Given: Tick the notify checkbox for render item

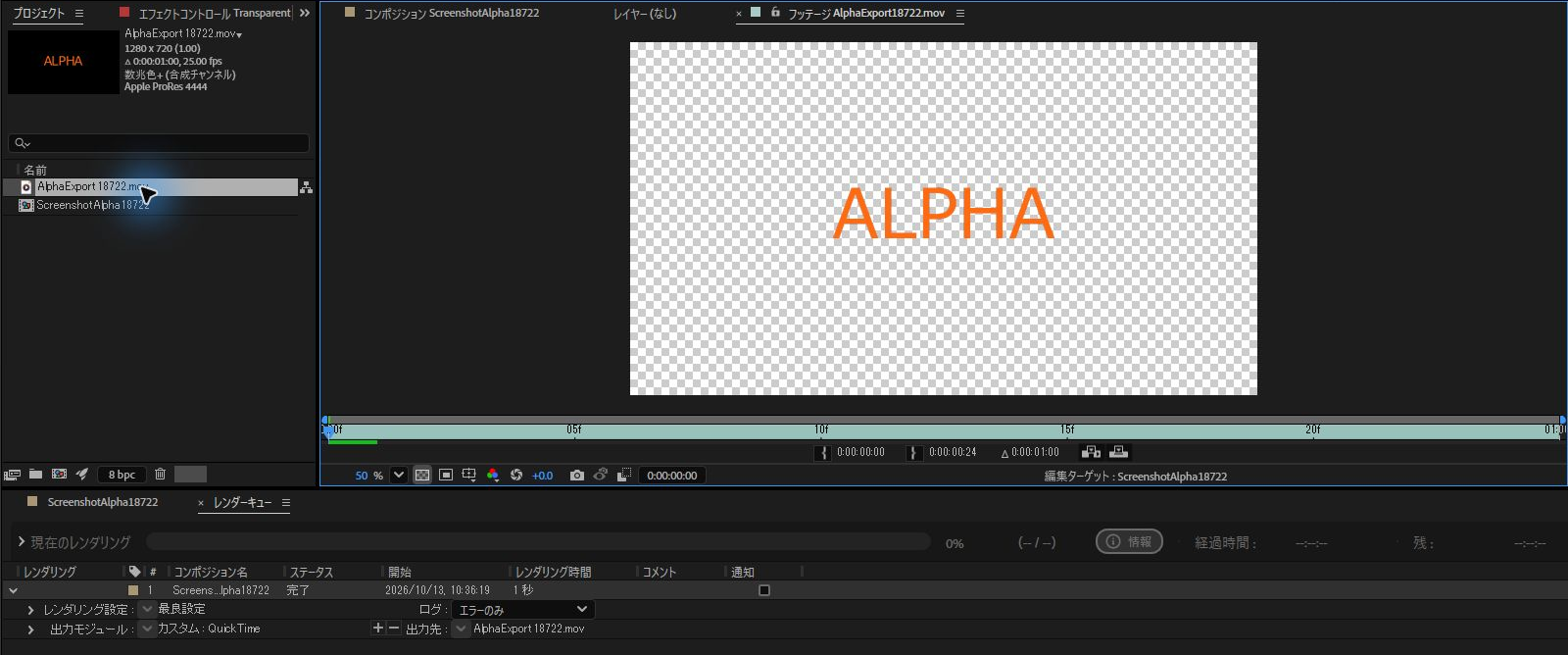Looking at the screenshot, I should 764,590.
